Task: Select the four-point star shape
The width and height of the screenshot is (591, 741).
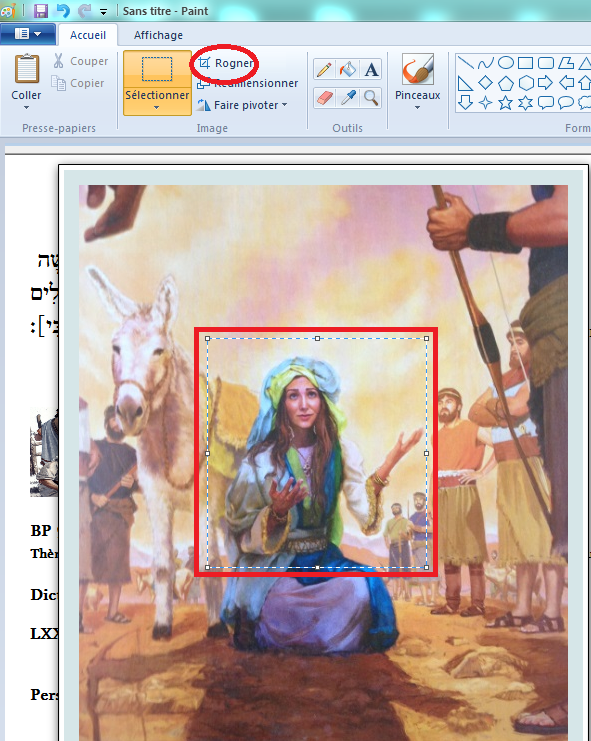Action: [x=486, y=103]
